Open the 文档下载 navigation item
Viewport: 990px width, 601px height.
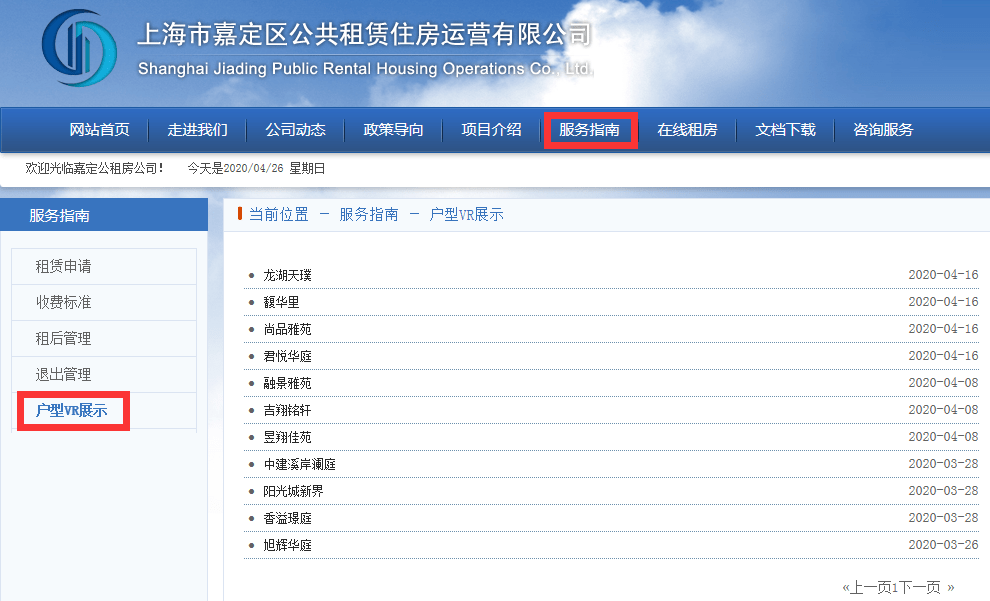(x=785, y=129)
